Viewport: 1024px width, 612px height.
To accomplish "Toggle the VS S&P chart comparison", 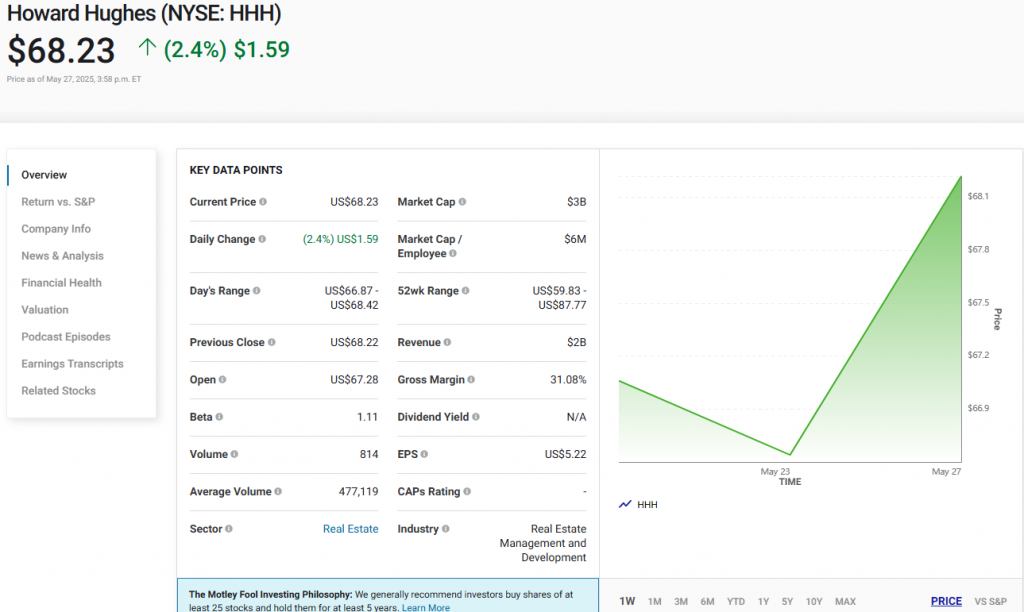I will [991, 602].
